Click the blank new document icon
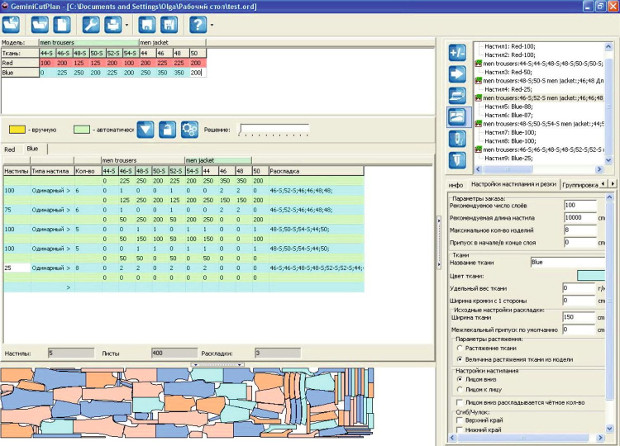The height and width of the screenshot is (446, 620). (x=62, y=23)
